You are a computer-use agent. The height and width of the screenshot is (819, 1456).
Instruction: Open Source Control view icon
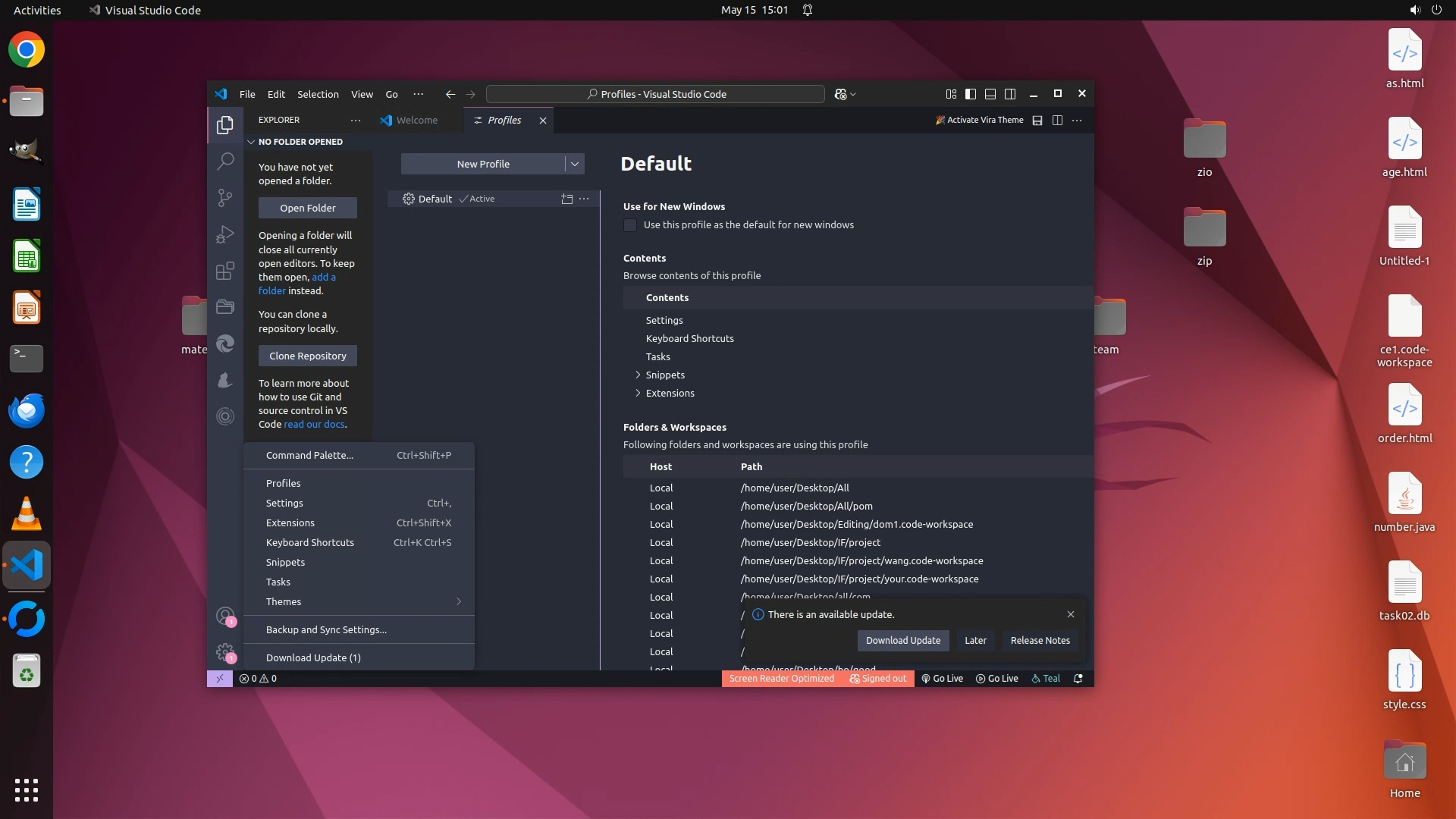pos(225,198)
